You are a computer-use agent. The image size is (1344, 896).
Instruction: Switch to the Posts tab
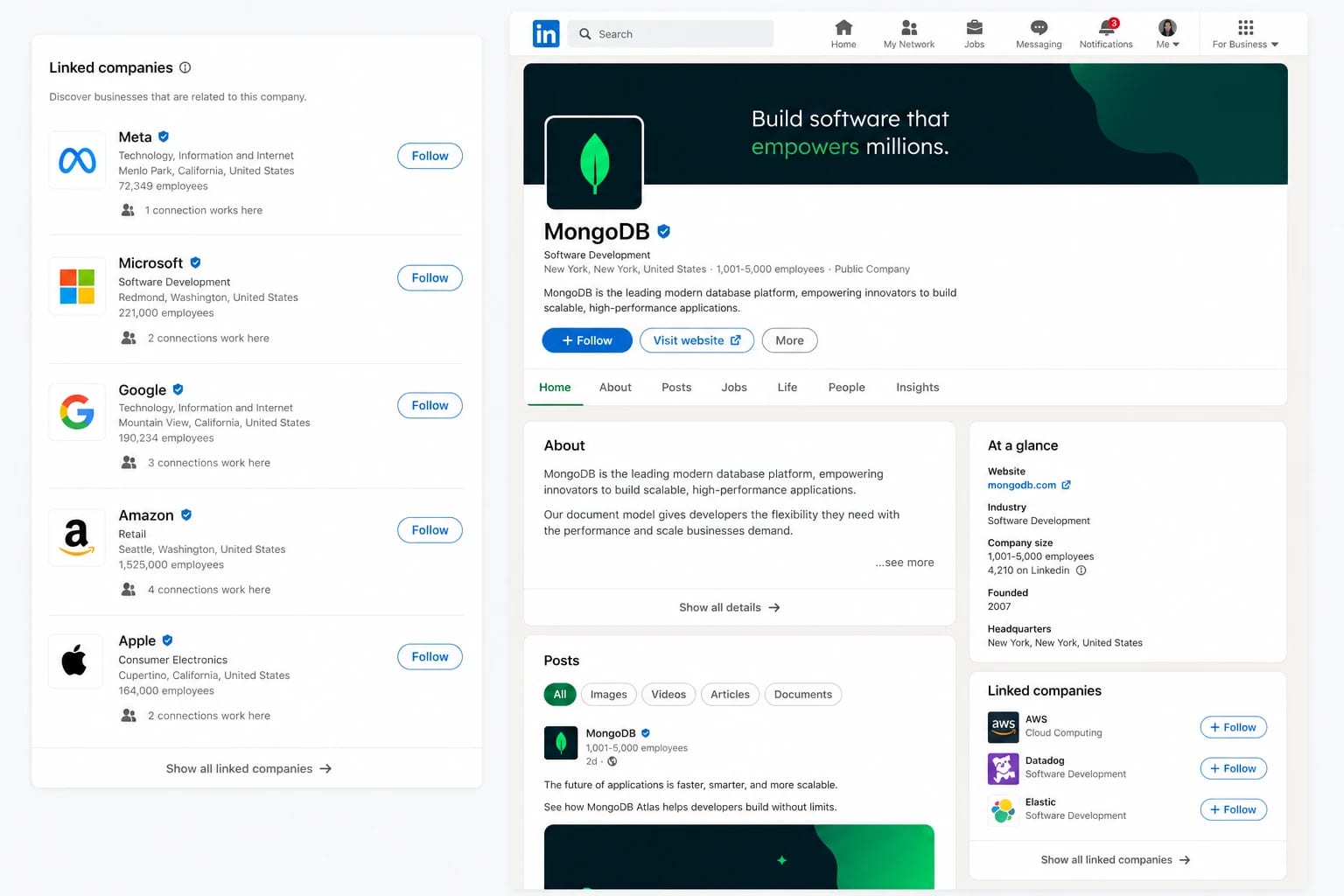(x=676, y=388)
